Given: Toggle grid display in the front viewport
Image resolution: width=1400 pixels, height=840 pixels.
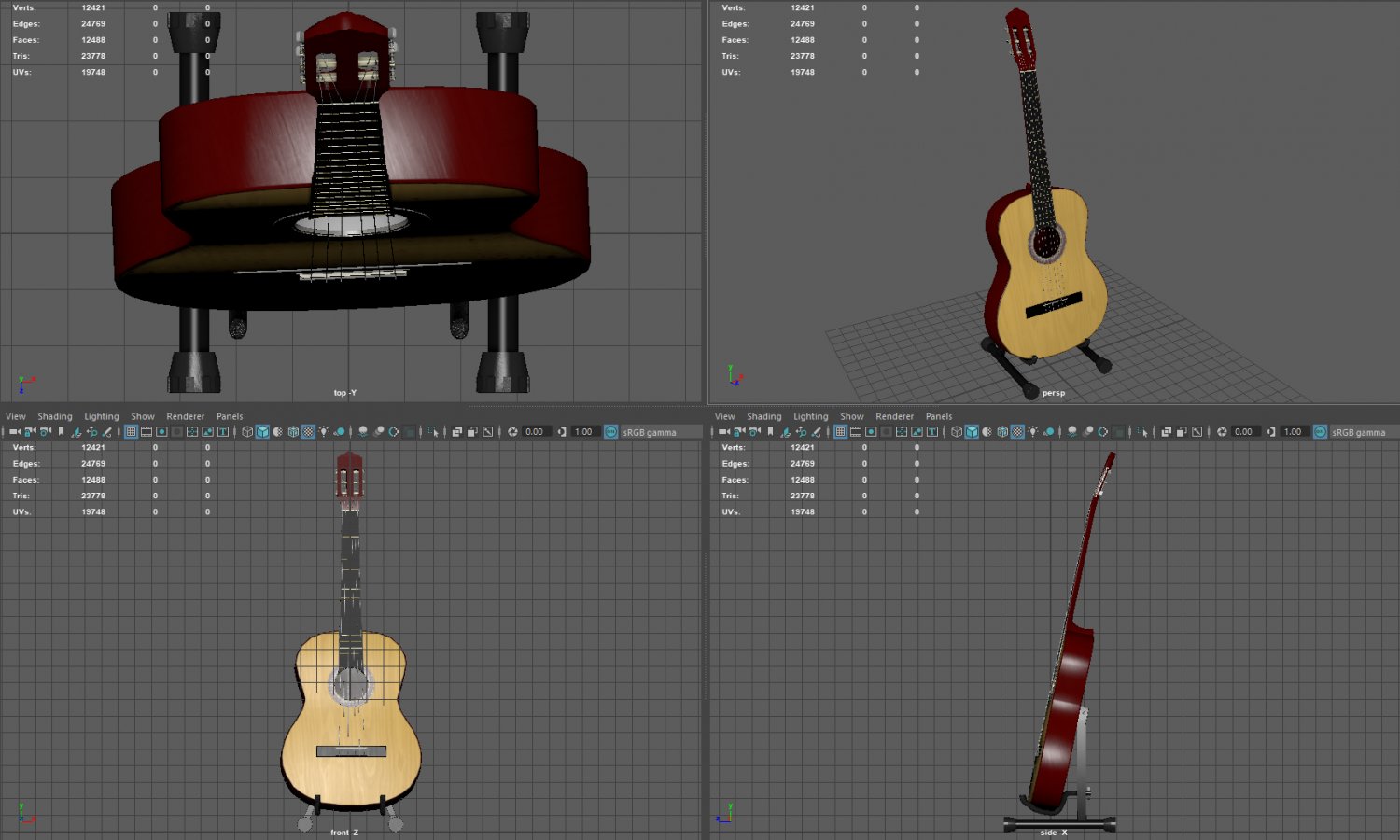Looking at the screenshot, I should 133,432.
